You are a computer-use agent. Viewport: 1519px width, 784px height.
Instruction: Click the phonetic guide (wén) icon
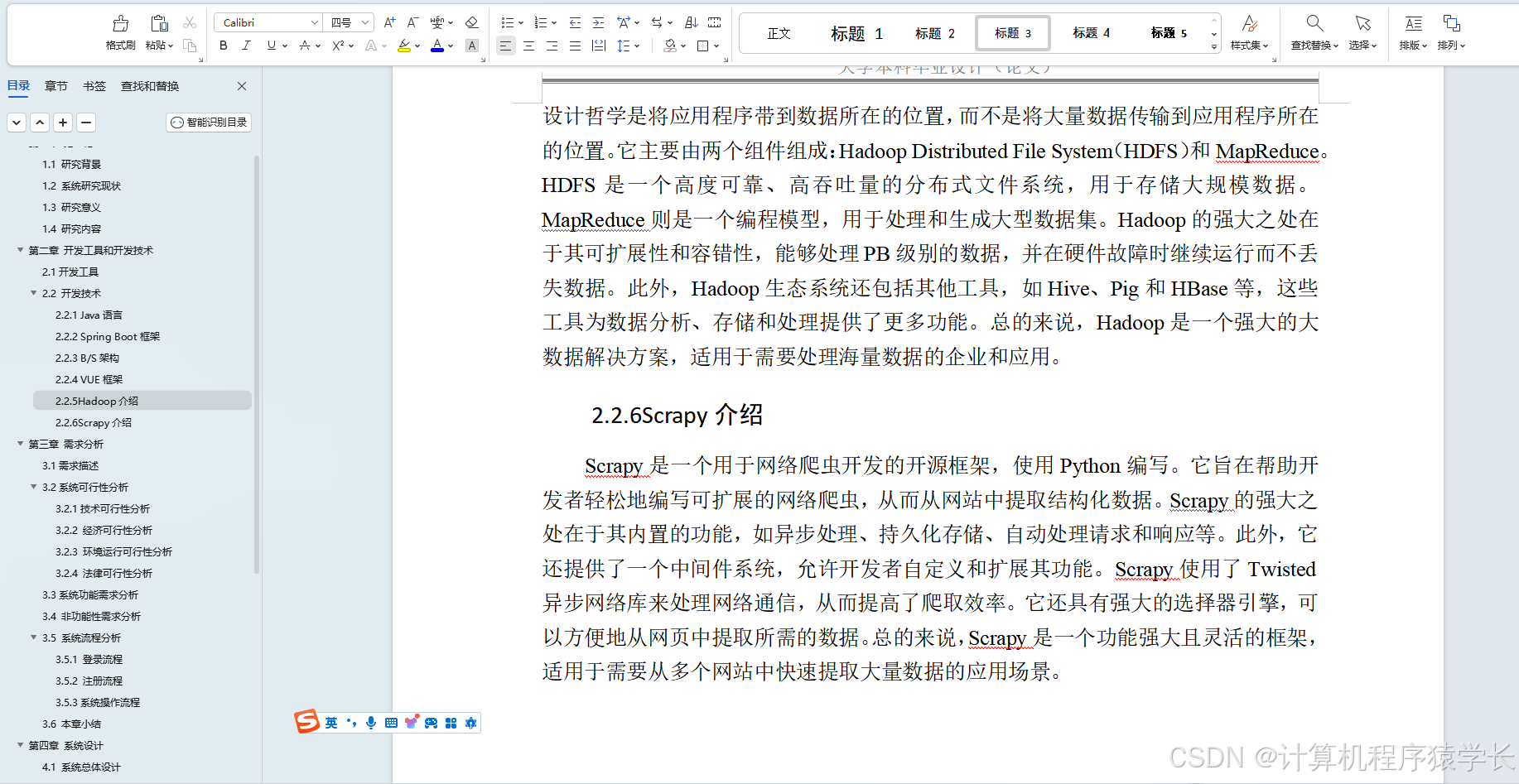(437, 22)
